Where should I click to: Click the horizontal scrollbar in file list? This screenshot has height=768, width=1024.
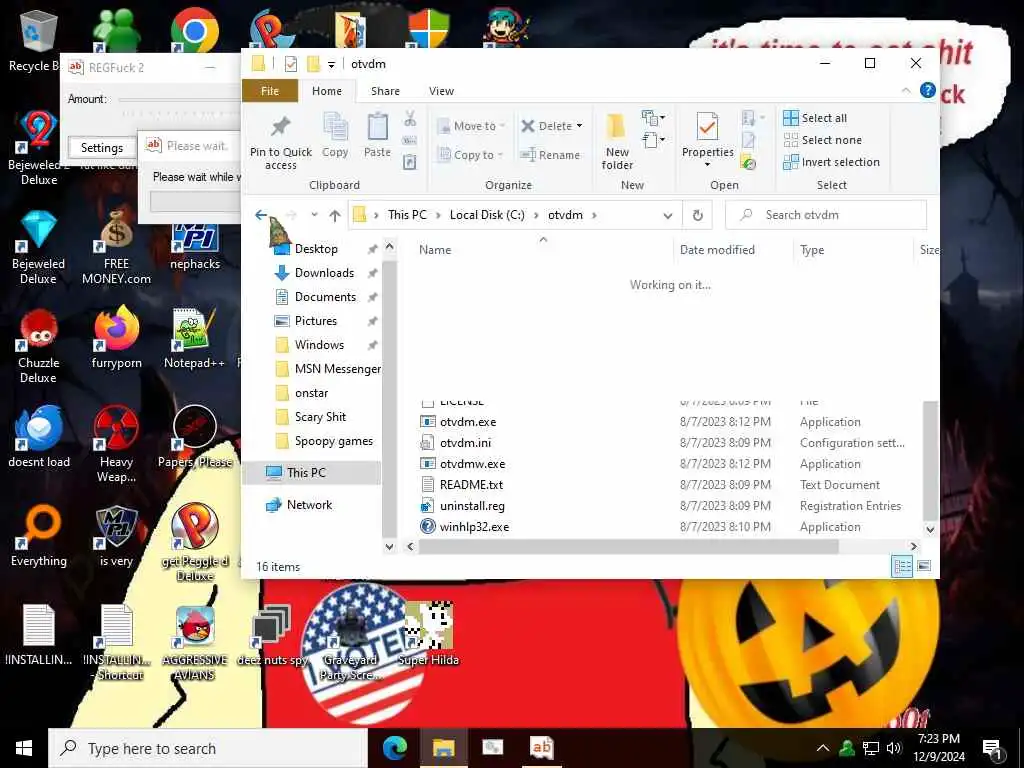[628, 547]
